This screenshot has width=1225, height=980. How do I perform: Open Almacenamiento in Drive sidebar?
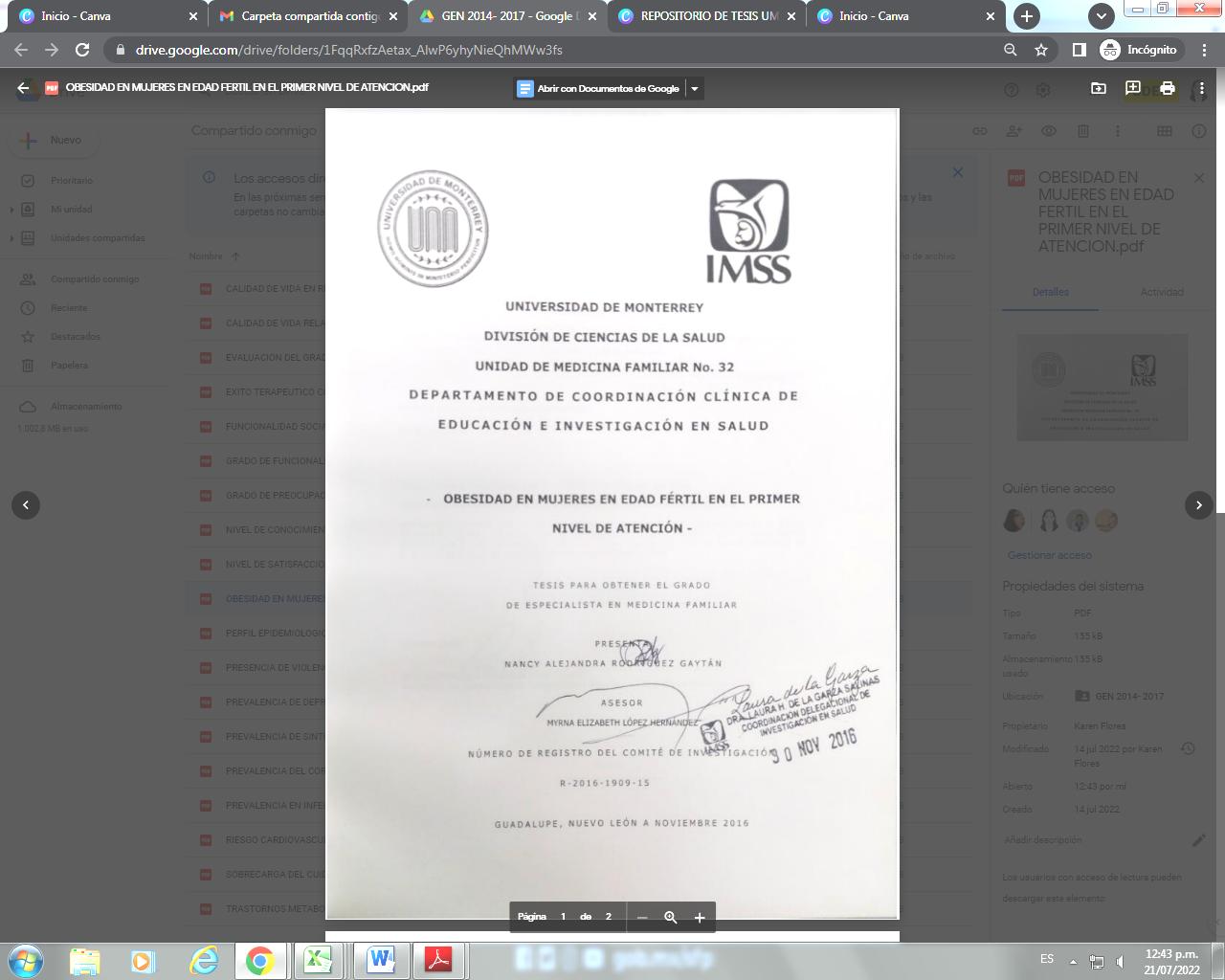coord(86,407)
